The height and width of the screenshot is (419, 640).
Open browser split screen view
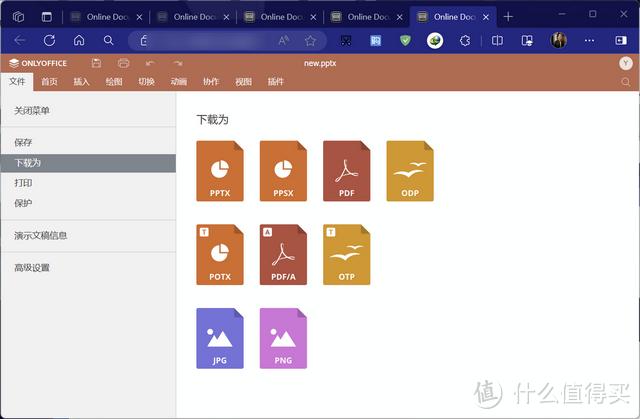[497, 40]
